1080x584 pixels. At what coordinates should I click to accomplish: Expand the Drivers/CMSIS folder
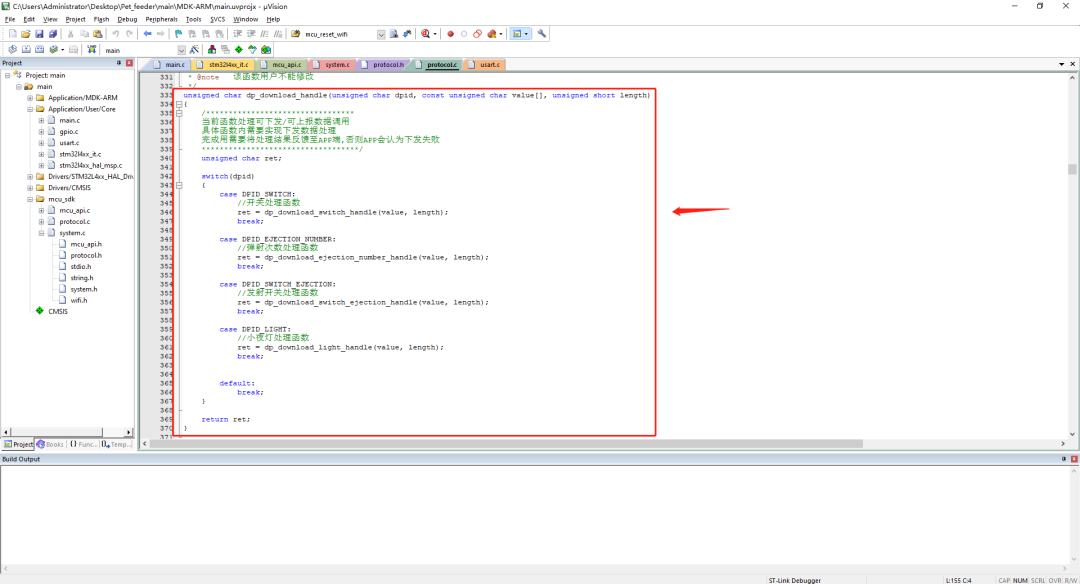[30, 187]
